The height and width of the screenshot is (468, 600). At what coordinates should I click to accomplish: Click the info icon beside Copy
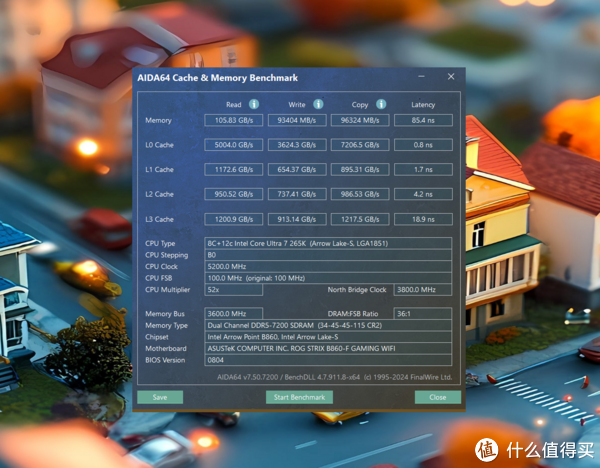382,104
